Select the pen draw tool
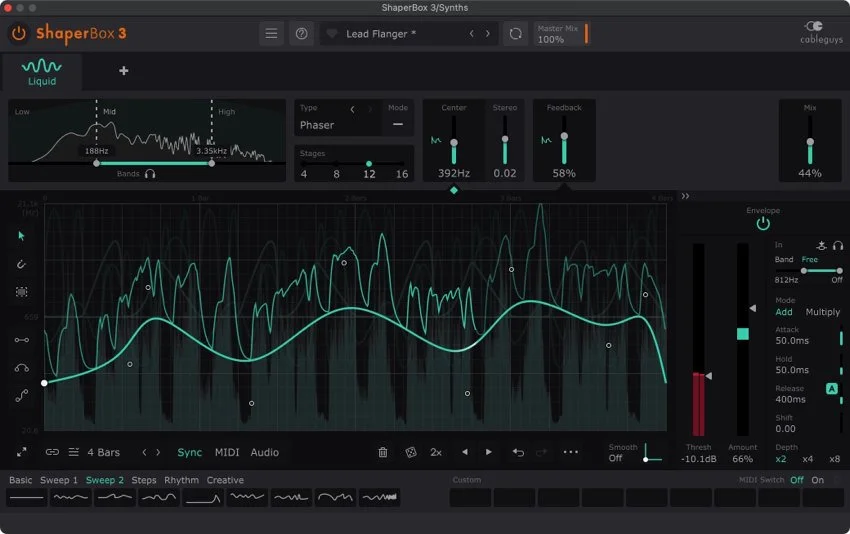Viewport: 850px width, 534px height. pyautogui.click(x=21, y=264)
